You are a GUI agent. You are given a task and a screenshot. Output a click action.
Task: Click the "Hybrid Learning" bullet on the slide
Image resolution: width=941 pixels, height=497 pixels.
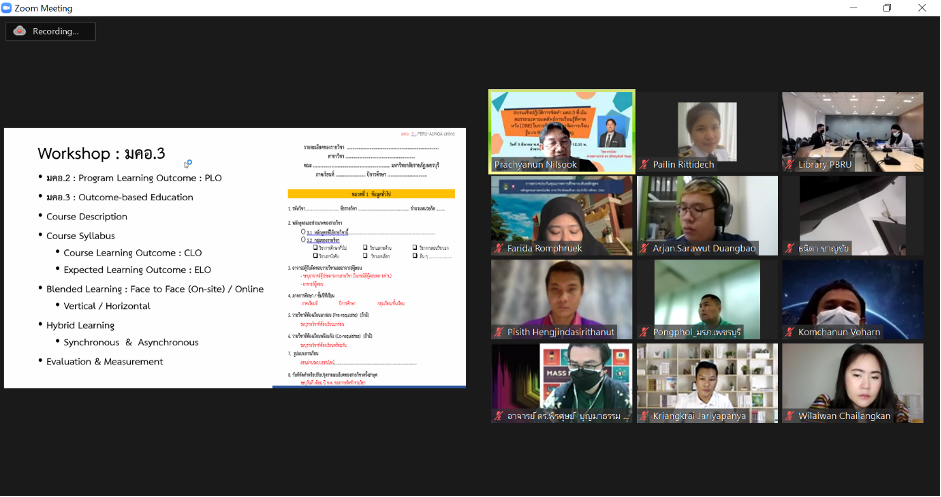80,325
